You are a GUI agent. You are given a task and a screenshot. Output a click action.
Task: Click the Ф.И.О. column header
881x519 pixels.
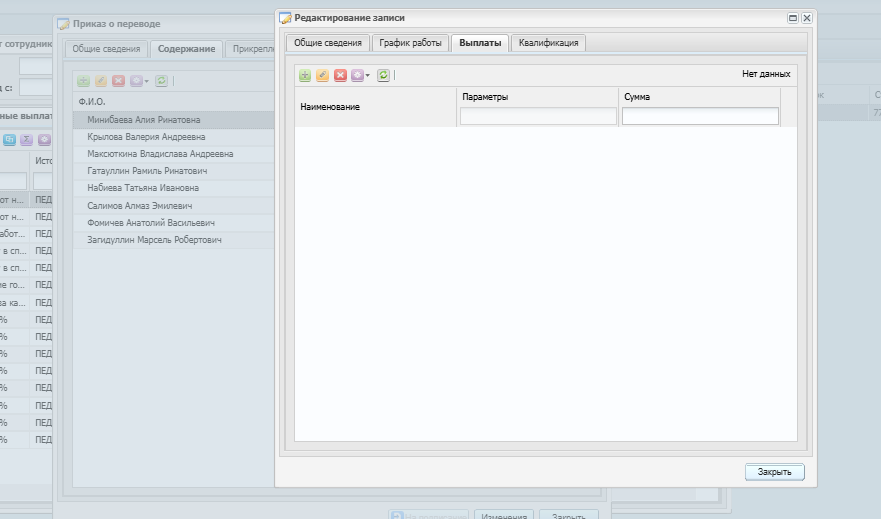click(174, 102)
